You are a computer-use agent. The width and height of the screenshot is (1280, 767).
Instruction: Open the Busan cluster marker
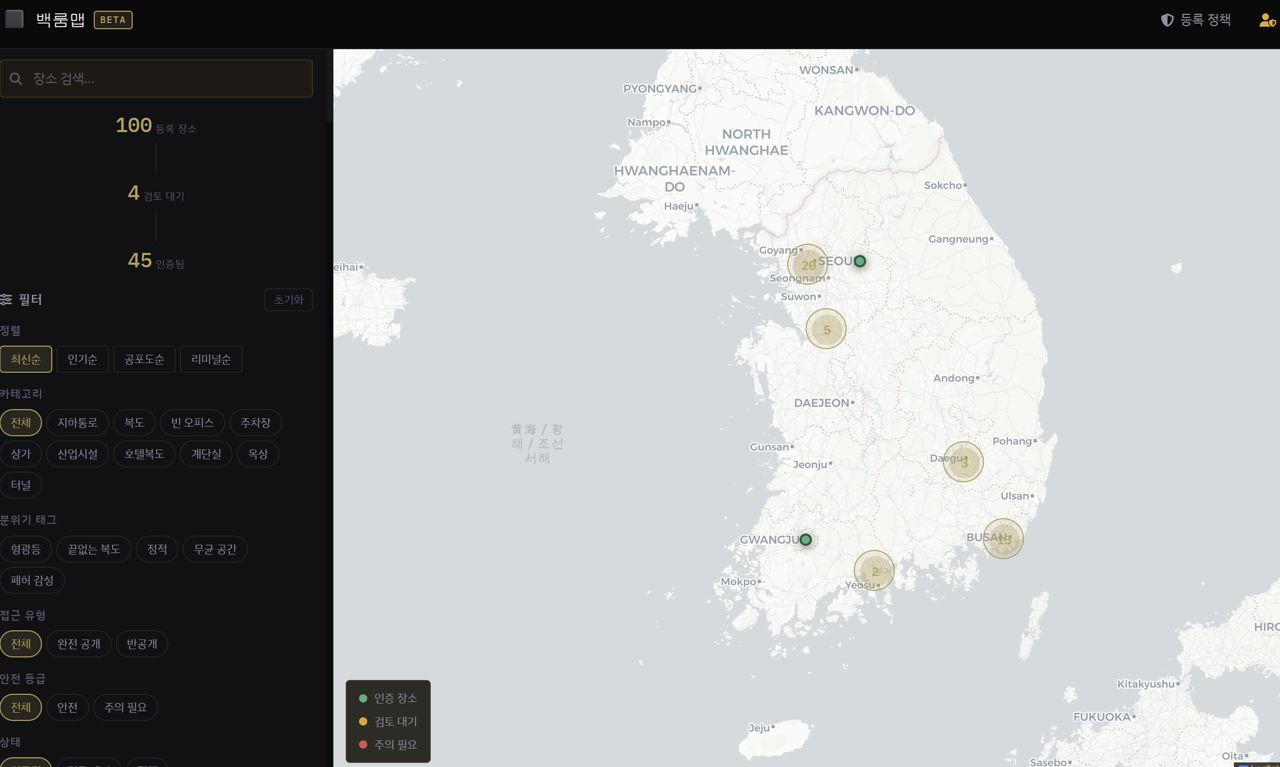click(1003, 539)
